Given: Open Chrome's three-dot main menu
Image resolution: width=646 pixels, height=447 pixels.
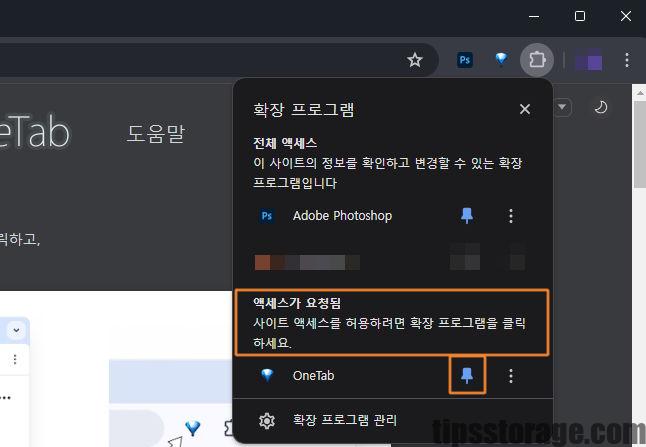Looking at the screenshot, I should (627, 60).
